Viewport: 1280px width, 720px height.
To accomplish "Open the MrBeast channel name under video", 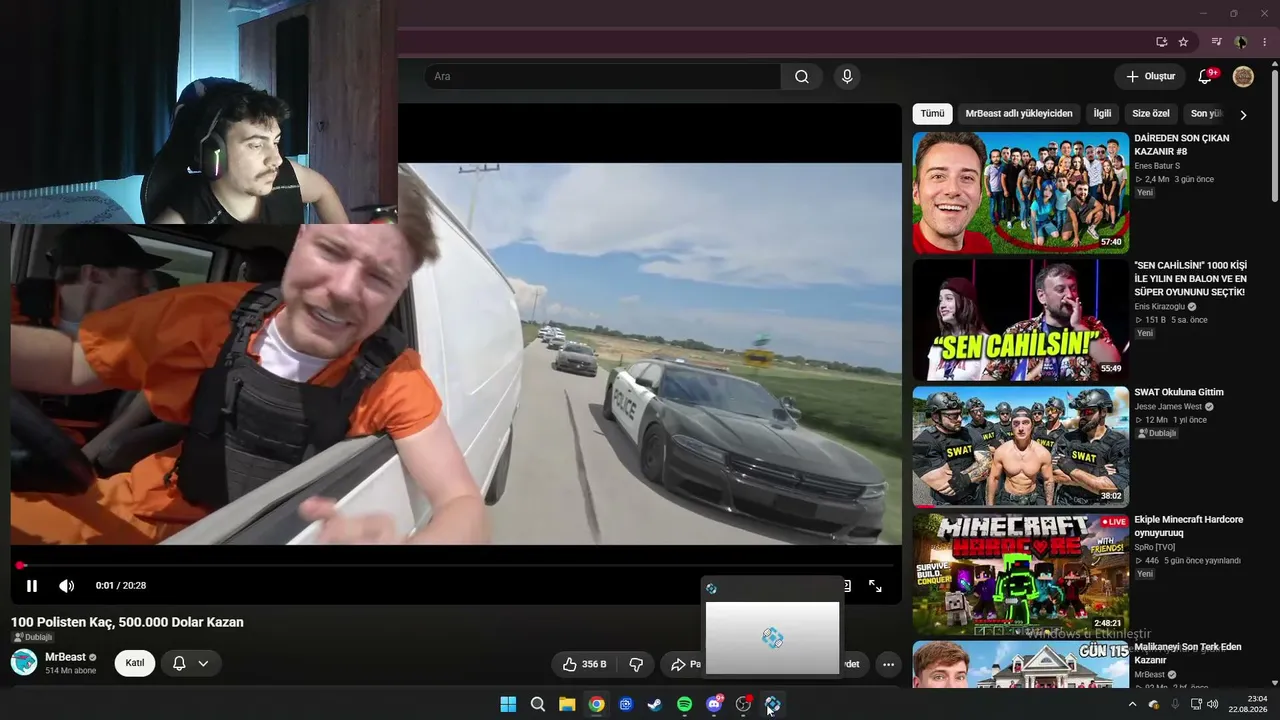I will click(65, 657).
